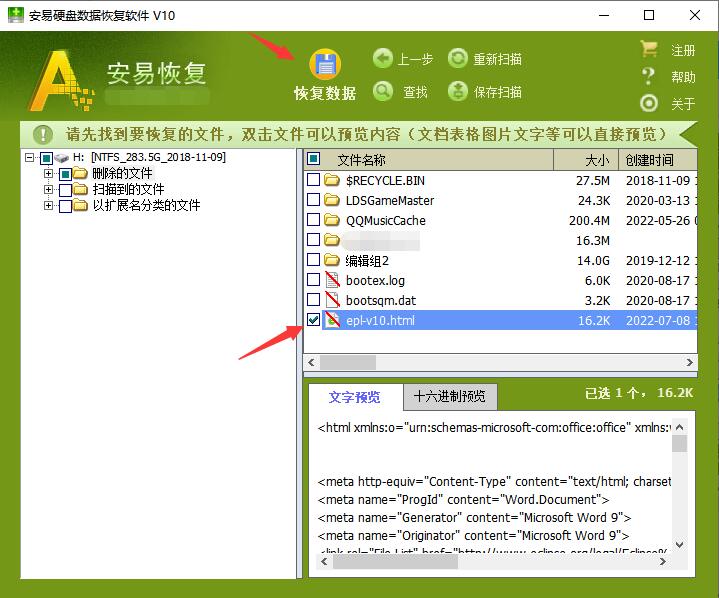Open the 关于 link
This screenshot has height=598, width=719.
pos(683,104)
